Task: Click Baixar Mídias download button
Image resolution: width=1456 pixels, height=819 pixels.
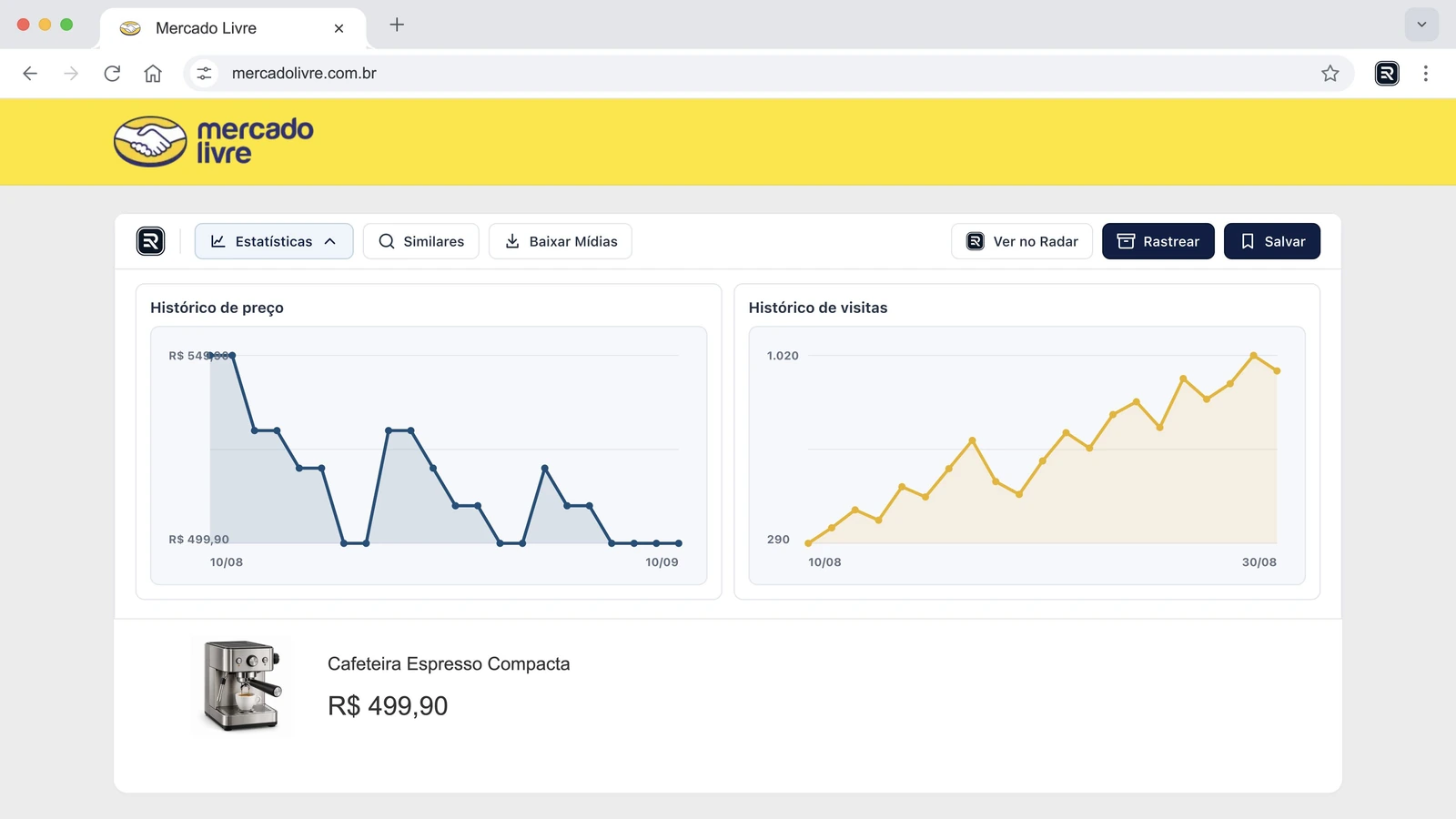Action: (x=561, y=241)
